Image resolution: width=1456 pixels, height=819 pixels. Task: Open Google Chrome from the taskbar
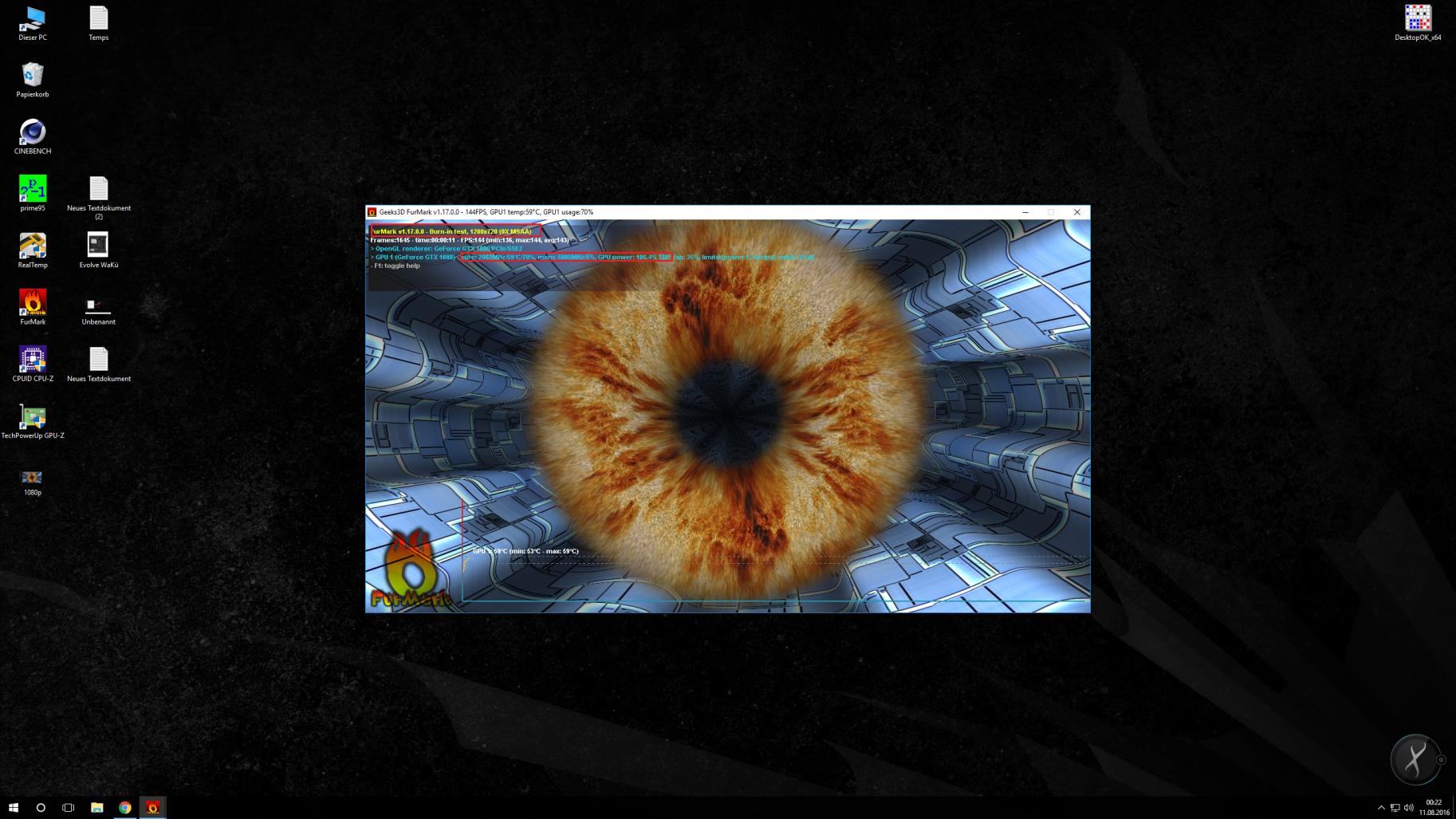pos(125,807)
